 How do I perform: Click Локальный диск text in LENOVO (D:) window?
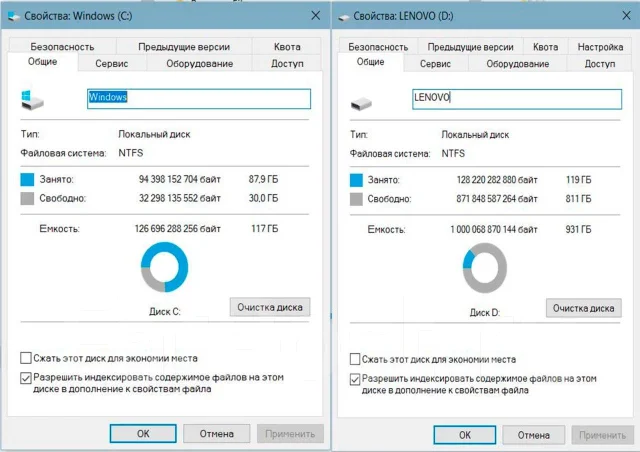[475, 135]
